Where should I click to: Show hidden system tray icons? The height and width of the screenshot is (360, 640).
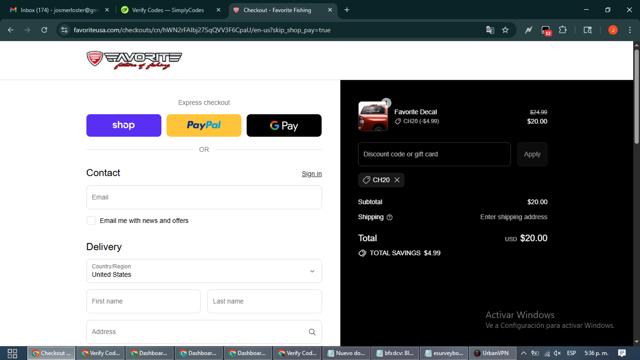(524, 353)
